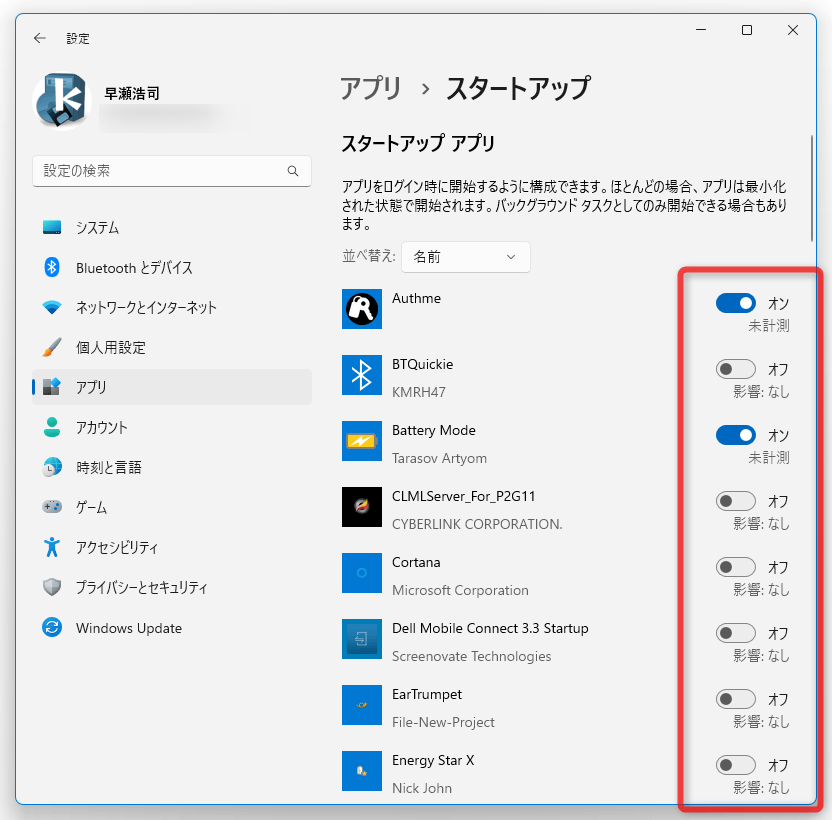Click the vertical scrollbar on right
Viewport: 832px width, 820px height.
pos(811,189)
